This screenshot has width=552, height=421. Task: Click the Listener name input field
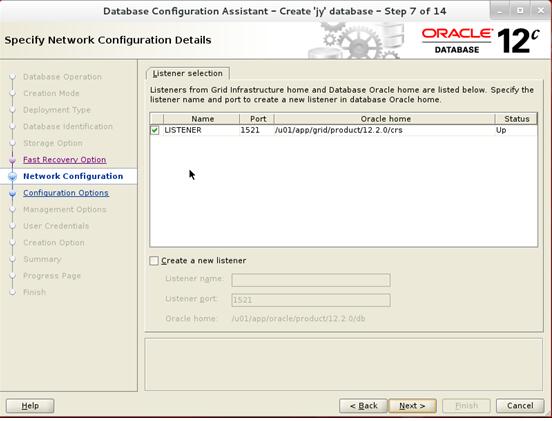click(311, 280)
